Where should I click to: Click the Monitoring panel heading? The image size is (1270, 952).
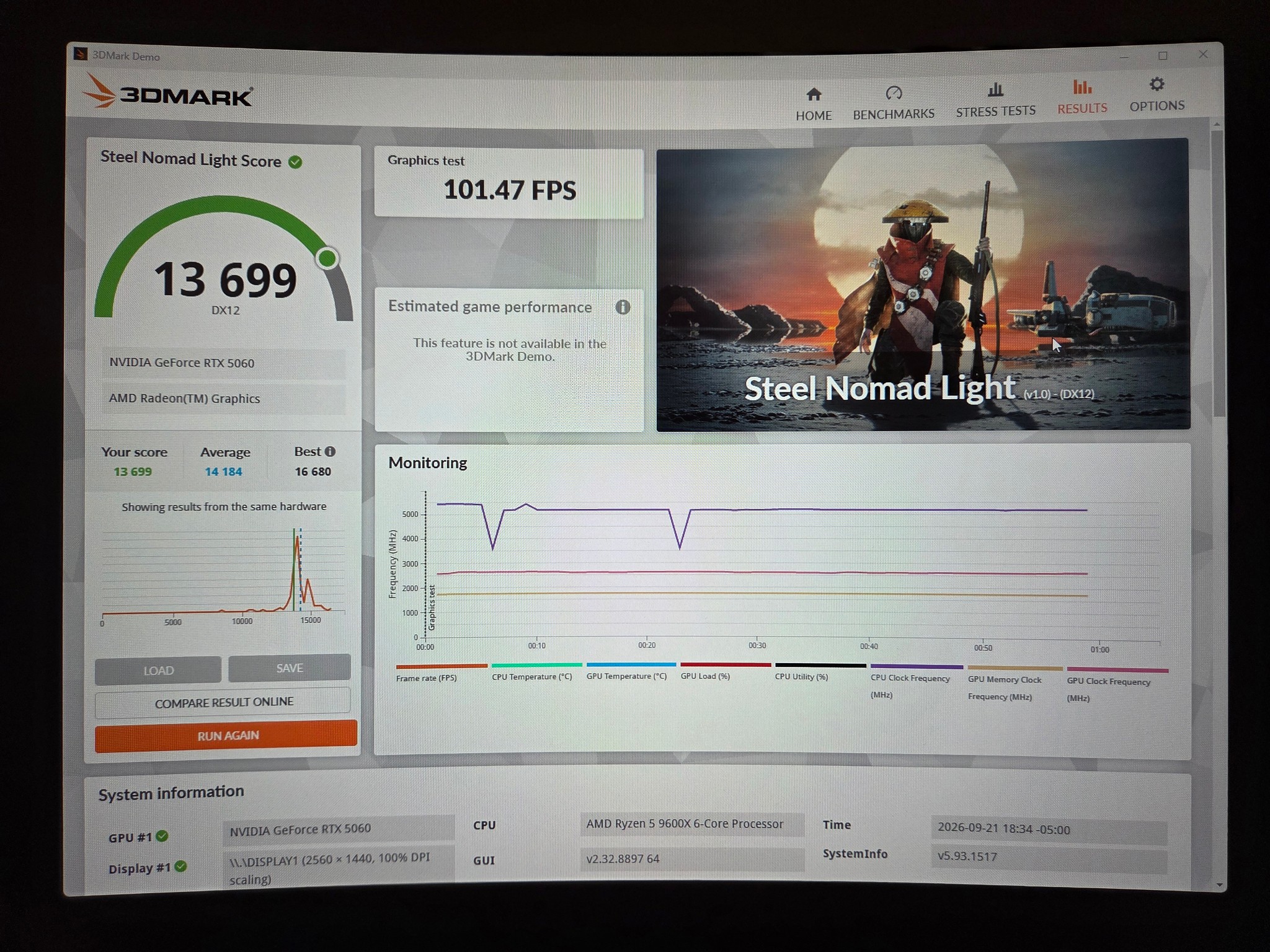[428, 463]
